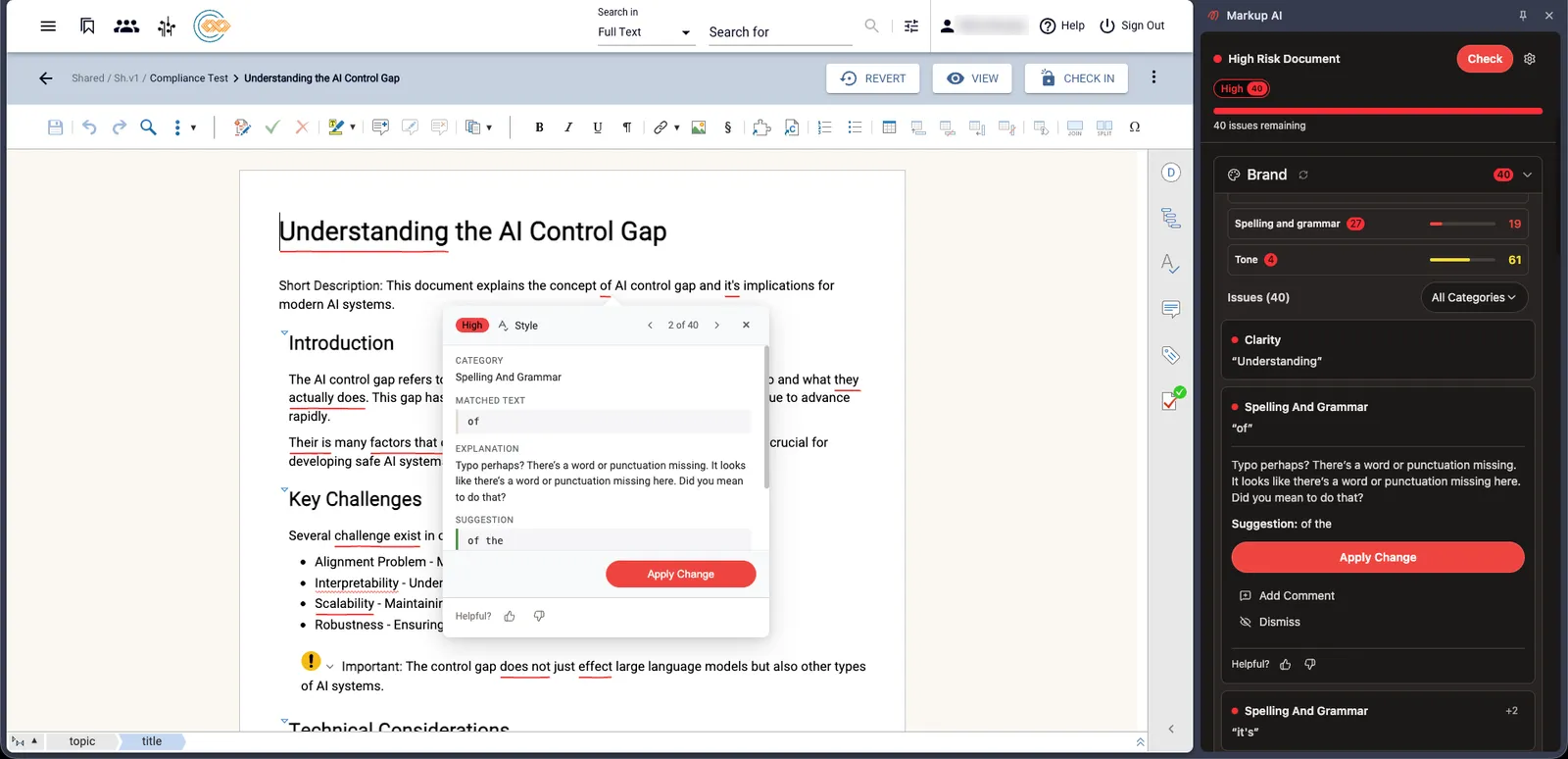The width and height of the screenshot is (1568, 759).
Task: Apply Change in the popup
Action: [681, 574]
